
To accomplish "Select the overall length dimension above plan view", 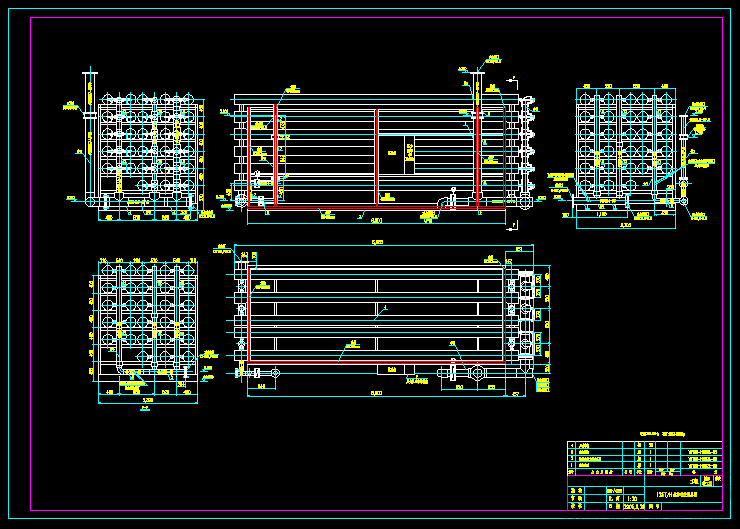I will [x=377, y=243].
